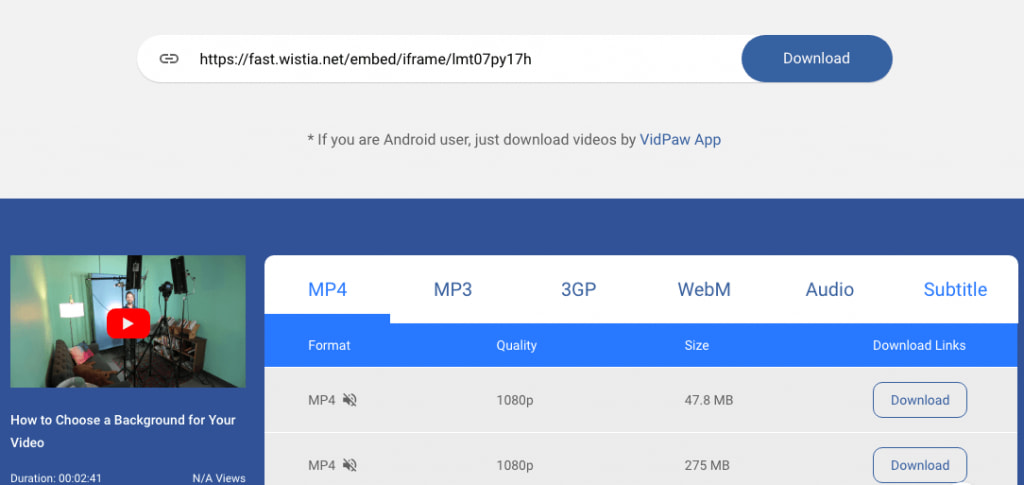This screenshot has height=485, width=1024.
Task: Click the MP4 format label in 275 MB row
Action: [x=321, y=465]
